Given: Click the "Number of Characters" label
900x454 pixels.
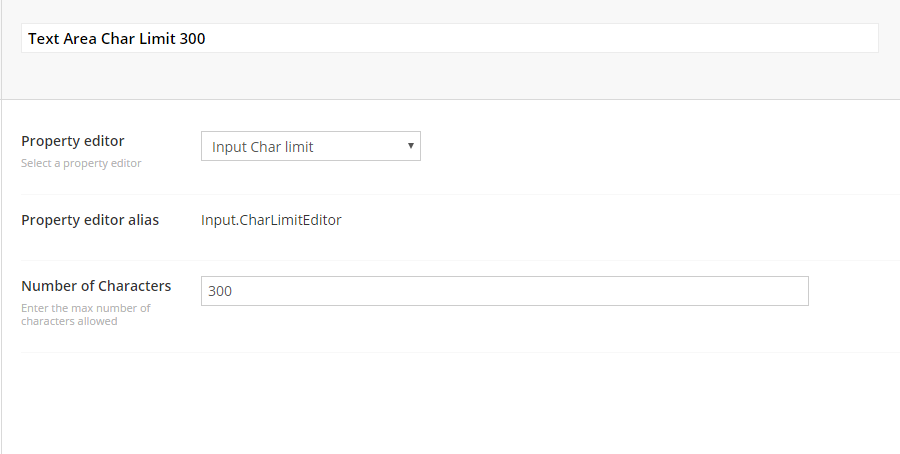Looking at the screenshot, I should 96,286.
